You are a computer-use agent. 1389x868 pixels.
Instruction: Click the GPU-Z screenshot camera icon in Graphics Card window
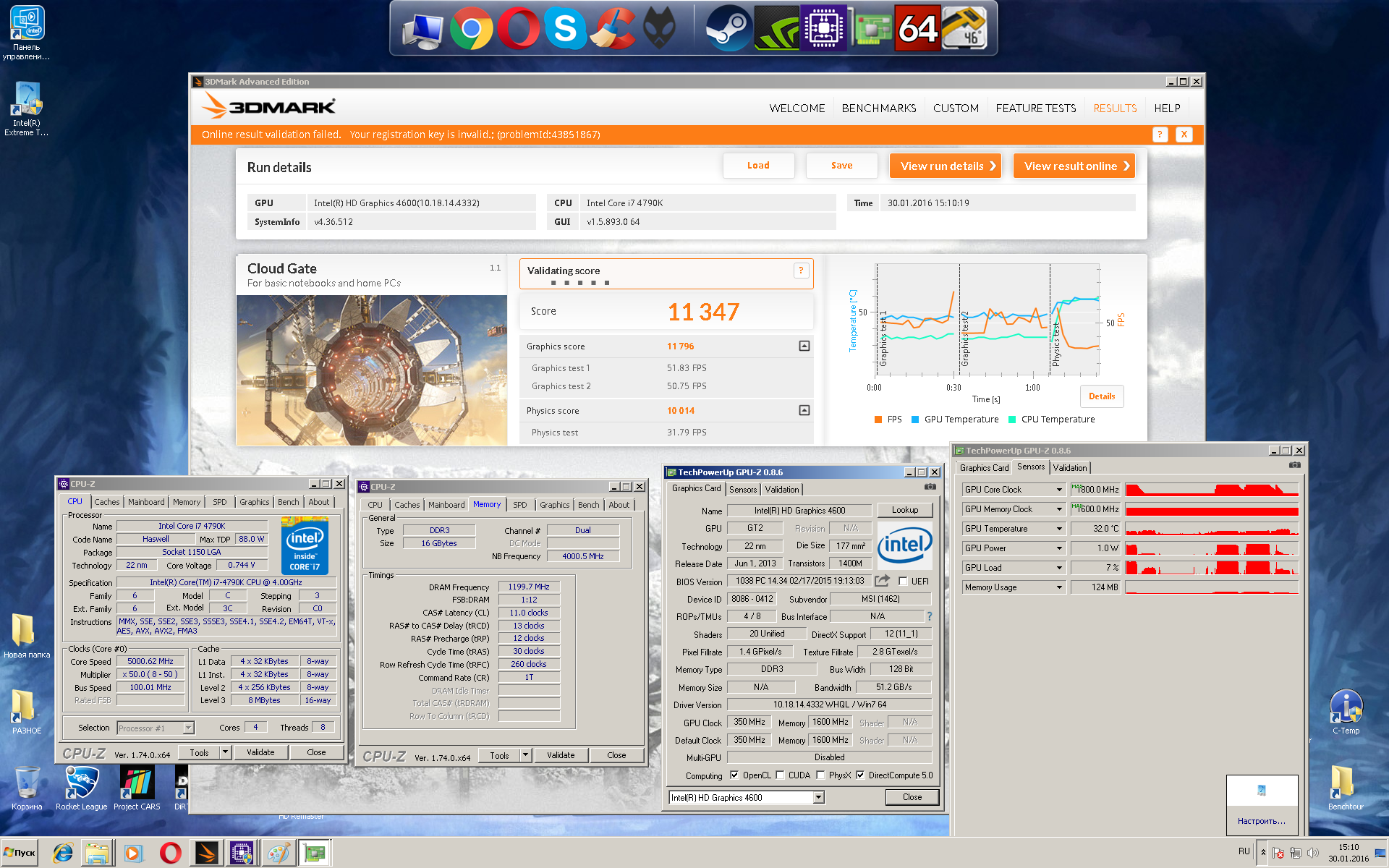[930, 487]
